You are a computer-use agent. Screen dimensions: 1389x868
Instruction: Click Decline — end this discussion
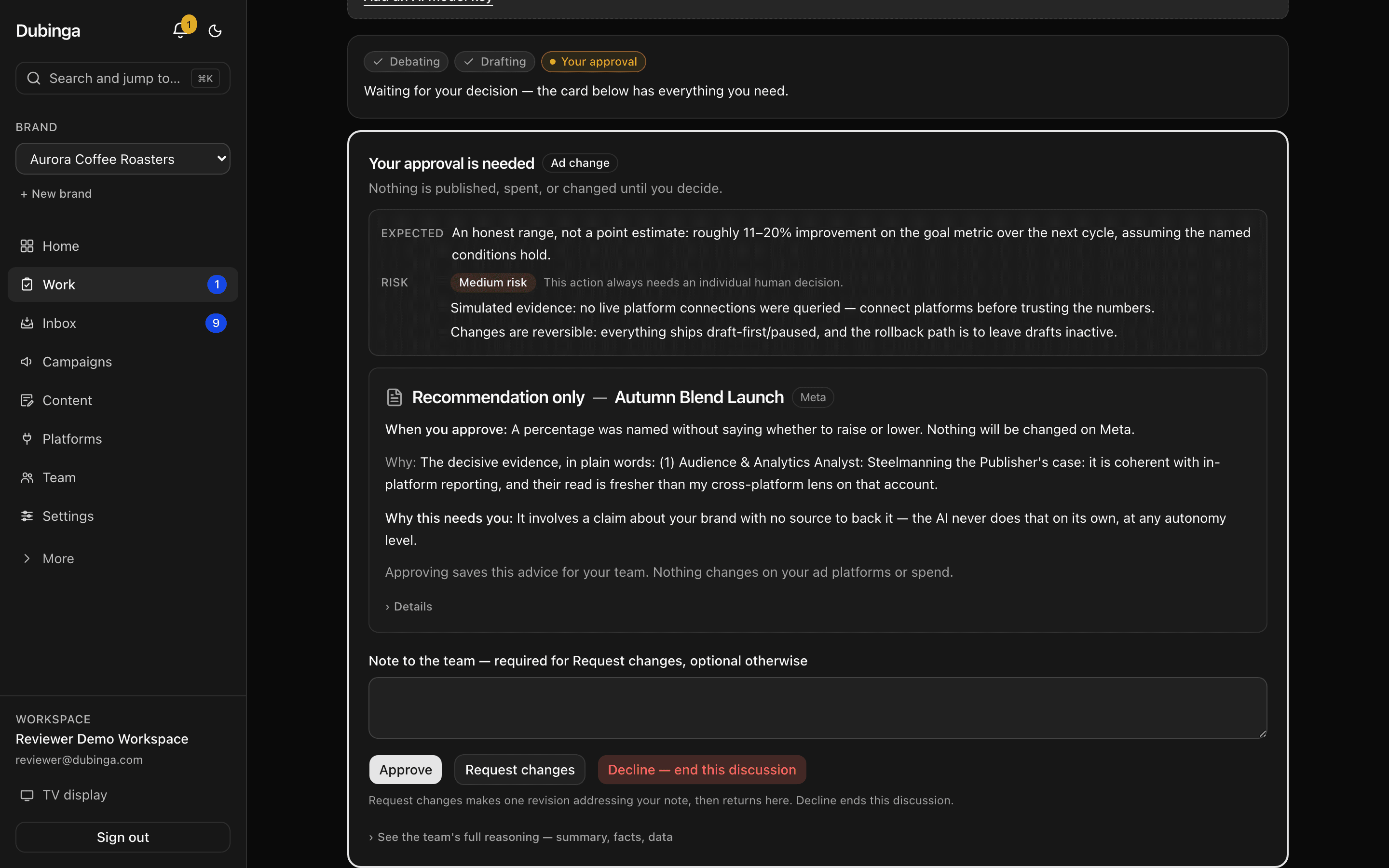(702, 770)
